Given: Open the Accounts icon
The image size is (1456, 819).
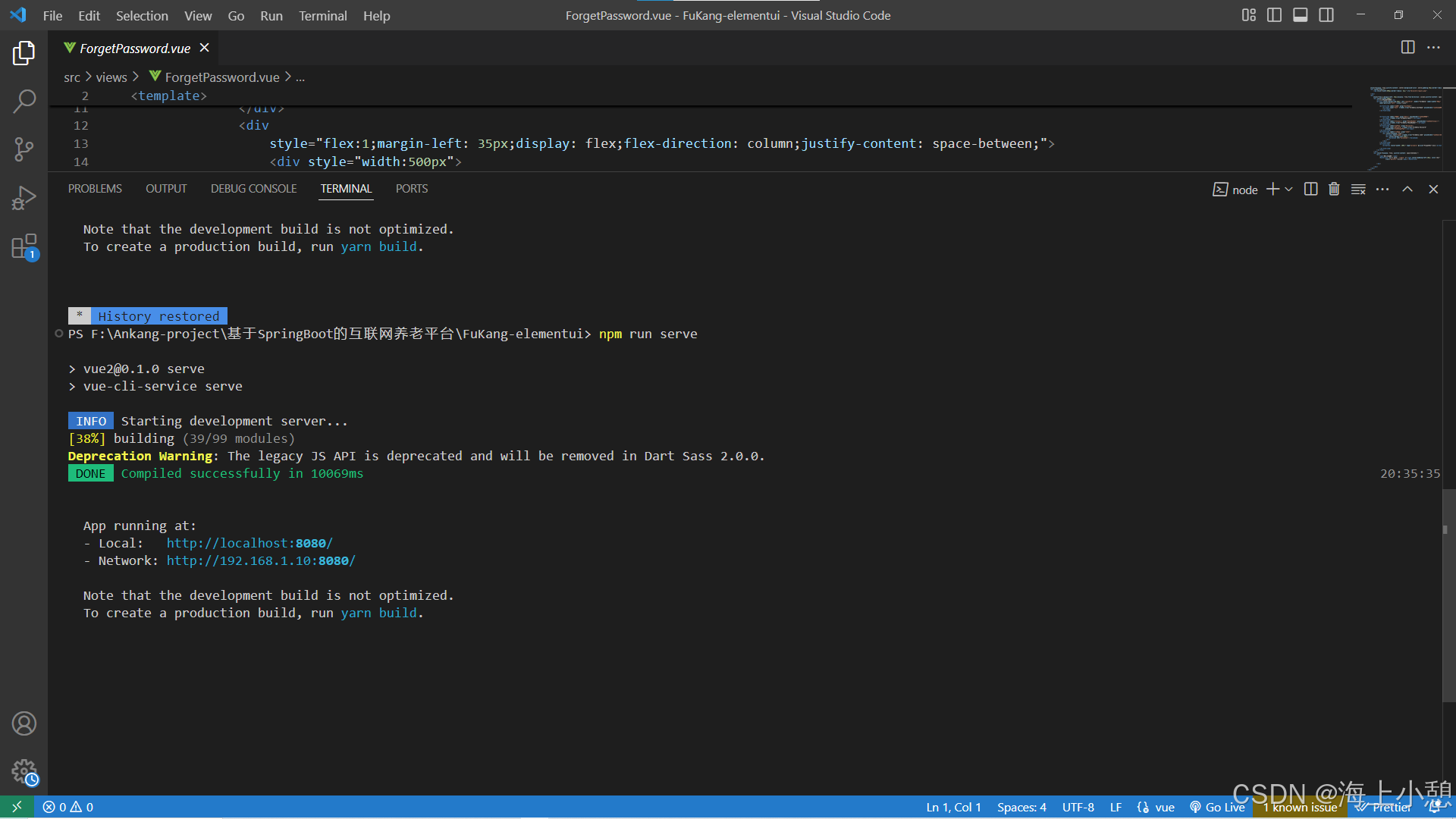Looking at the screenshot, I should pos(24,723).
